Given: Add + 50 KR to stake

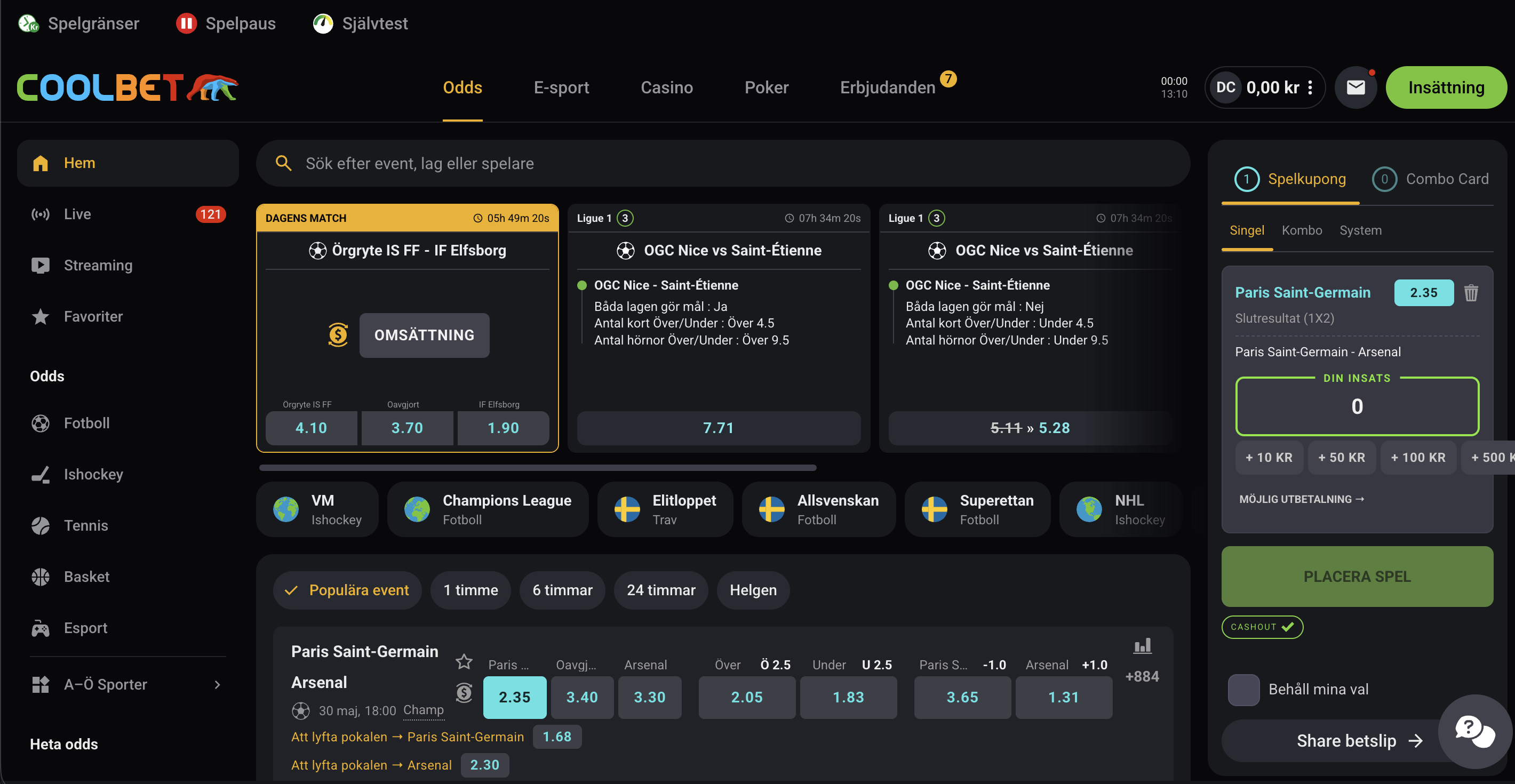Looking at the screenshot, I should 1342,457.
